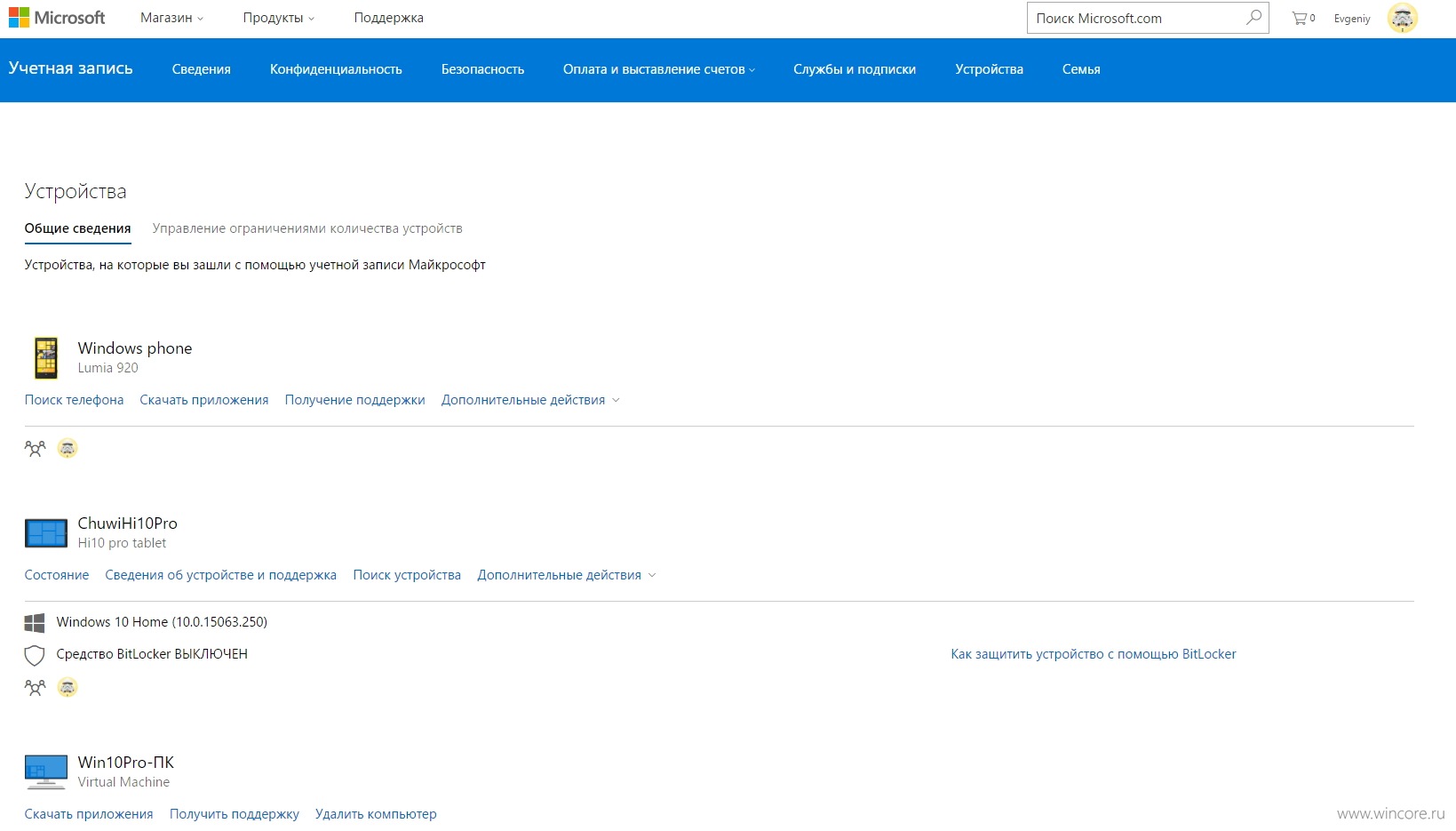Click Средство BitLocker ВЫКЛЮЧЕН text

click(x=152, y=654)
